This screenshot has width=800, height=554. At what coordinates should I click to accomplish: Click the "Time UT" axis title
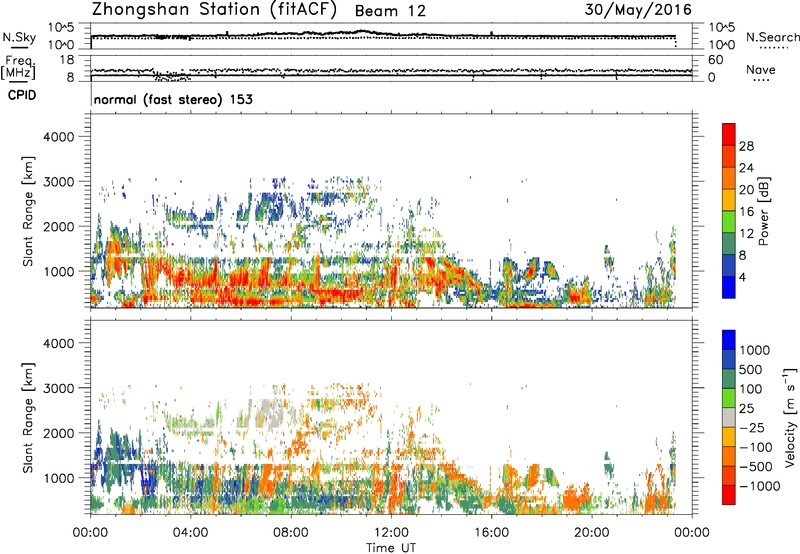pos(391,548)
